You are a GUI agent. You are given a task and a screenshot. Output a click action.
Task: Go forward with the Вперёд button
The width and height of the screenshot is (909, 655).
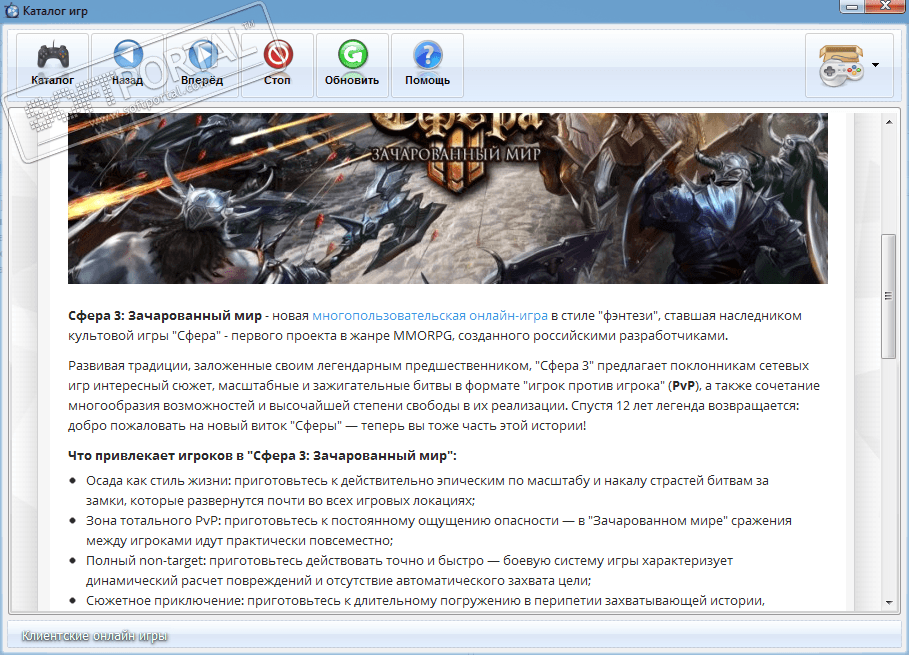202,64
